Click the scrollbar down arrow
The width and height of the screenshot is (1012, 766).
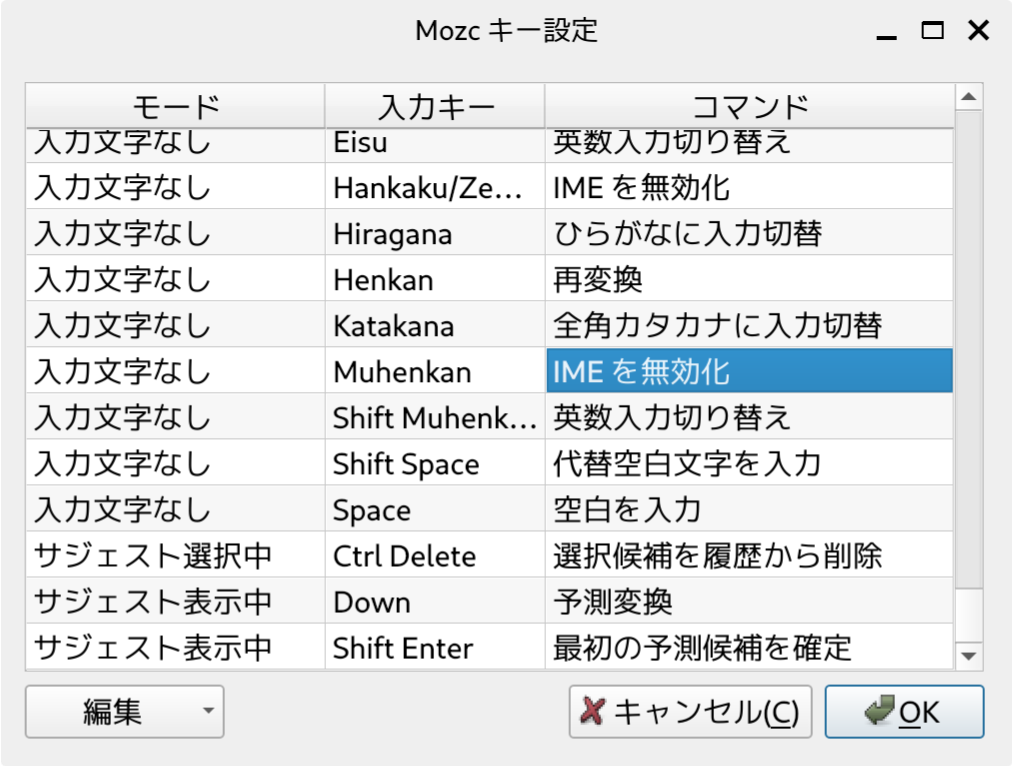click(x=967, y=655)
